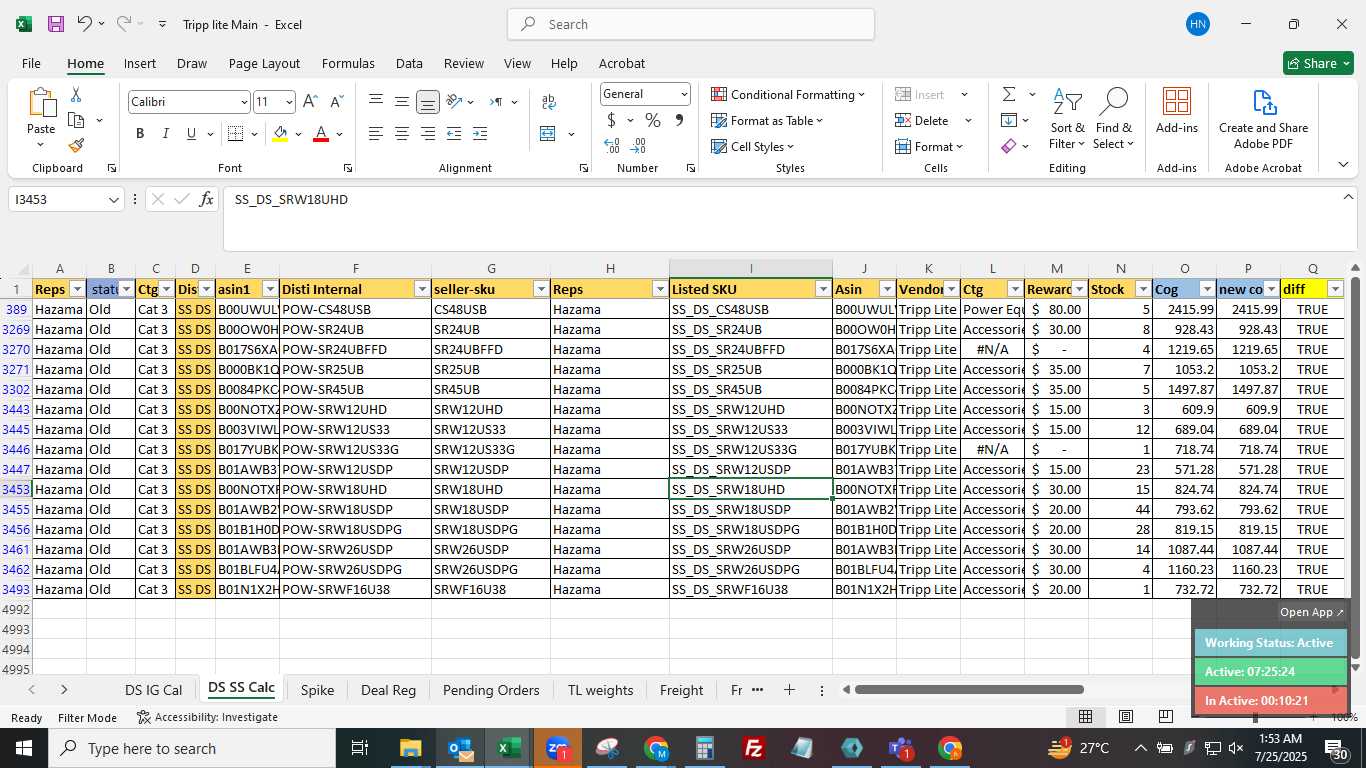Switch to Page Layout view in status bar
The width and height of the screenshot is (1366, 768).
(1125, 716)
